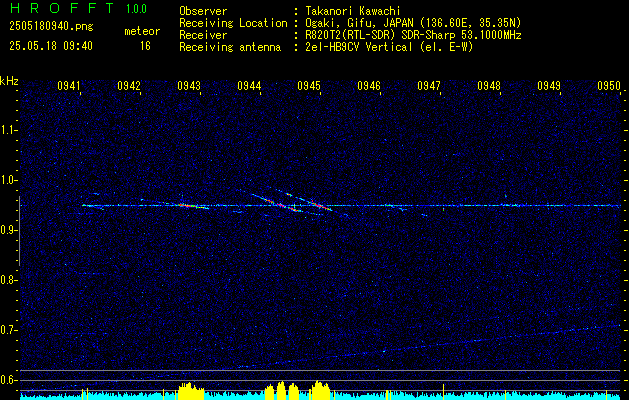The width and height of the screenshot is (629, 400).
Task: Click the 0943 time label
Action: 189,86
